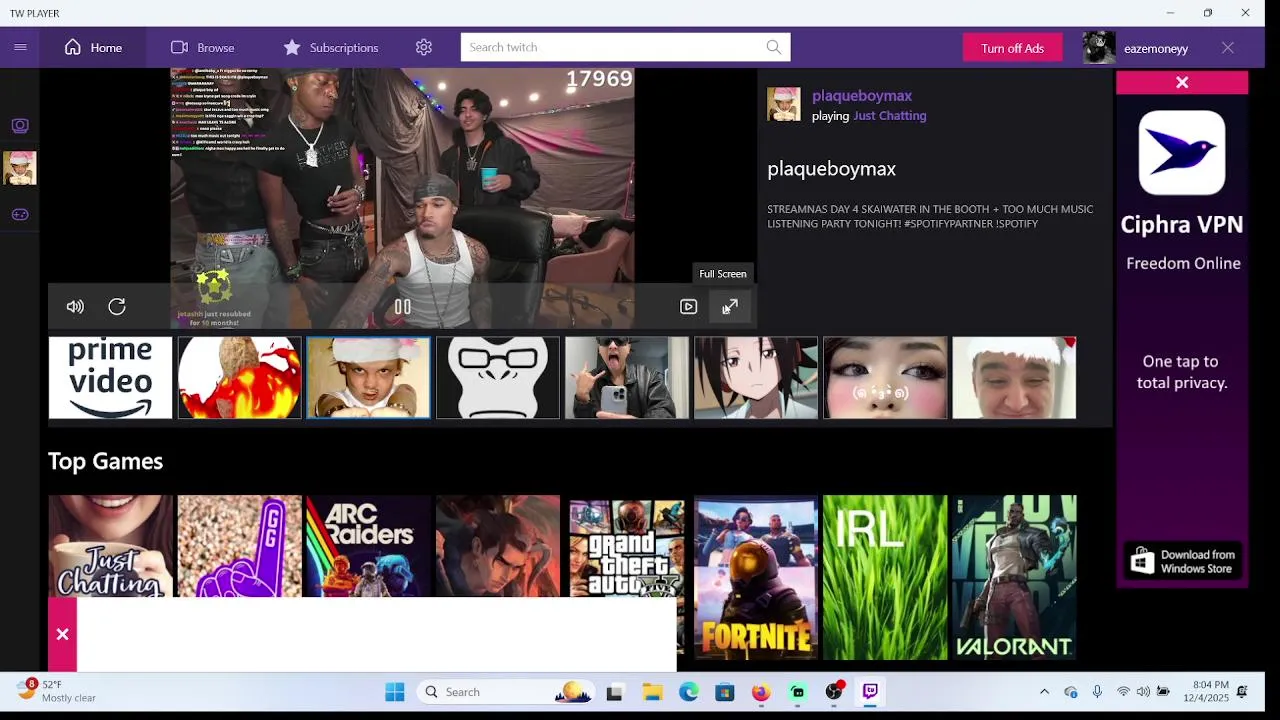The height and width of the screenshot is (720, 1280).
Task: Open Task View on the taskbar
Action: 614,692
